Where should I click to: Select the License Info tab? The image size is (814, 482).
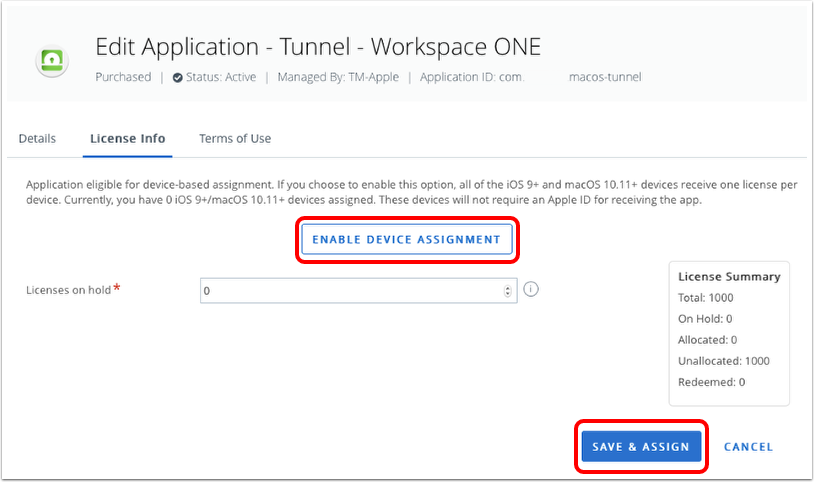pos(127,138)
